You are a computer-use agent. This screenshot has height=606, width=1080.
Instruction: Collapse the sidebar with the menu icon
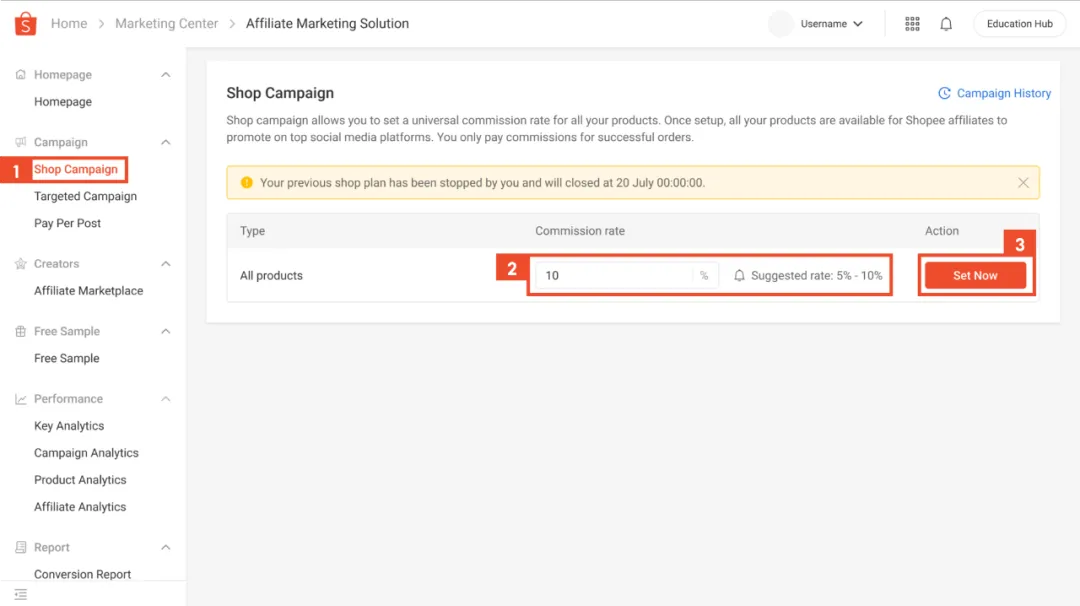click(x=21, y=594)
